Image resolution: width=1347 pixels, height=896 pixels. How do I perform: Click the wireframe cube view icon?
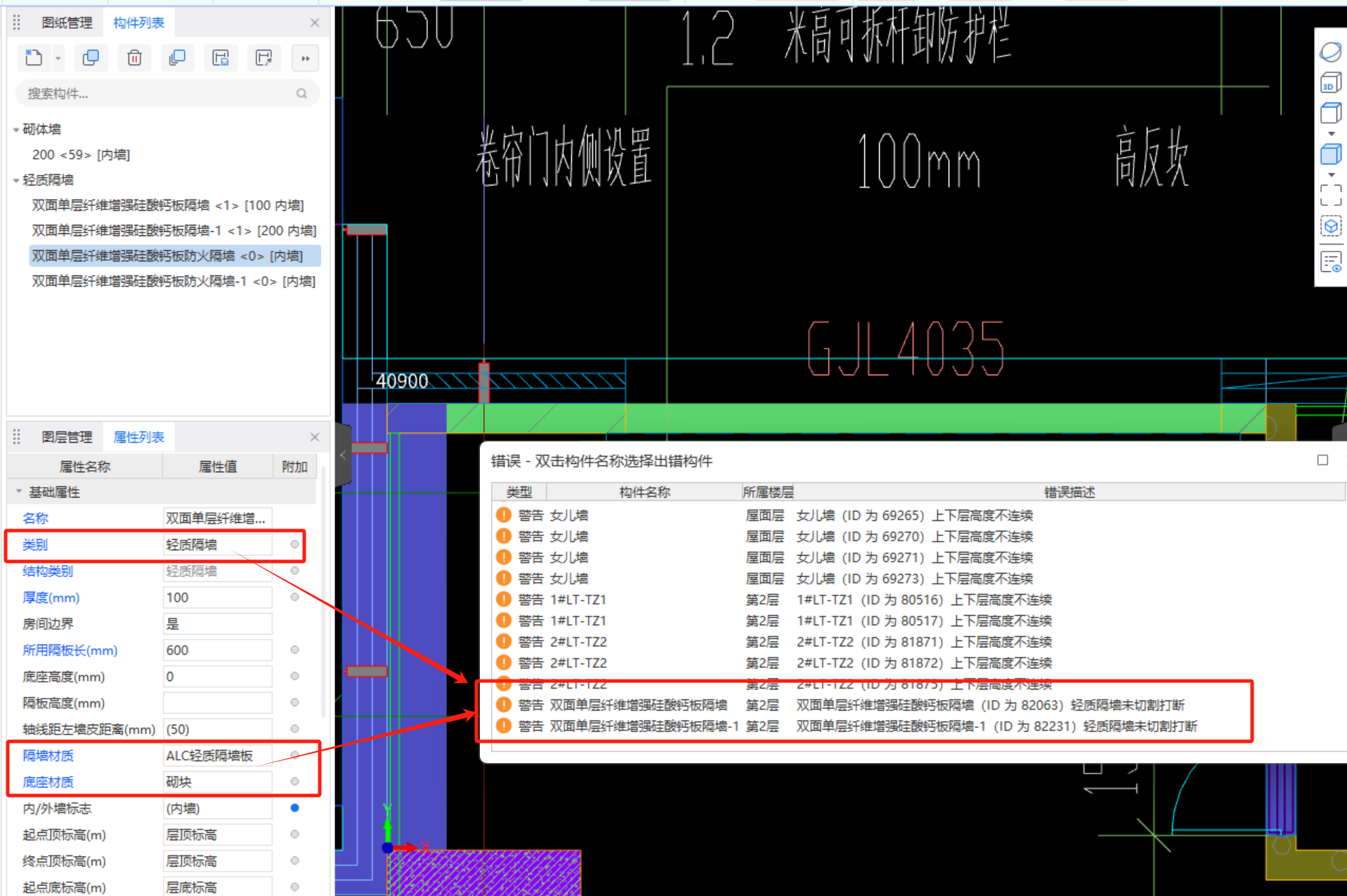click(x=1330, y=112)
